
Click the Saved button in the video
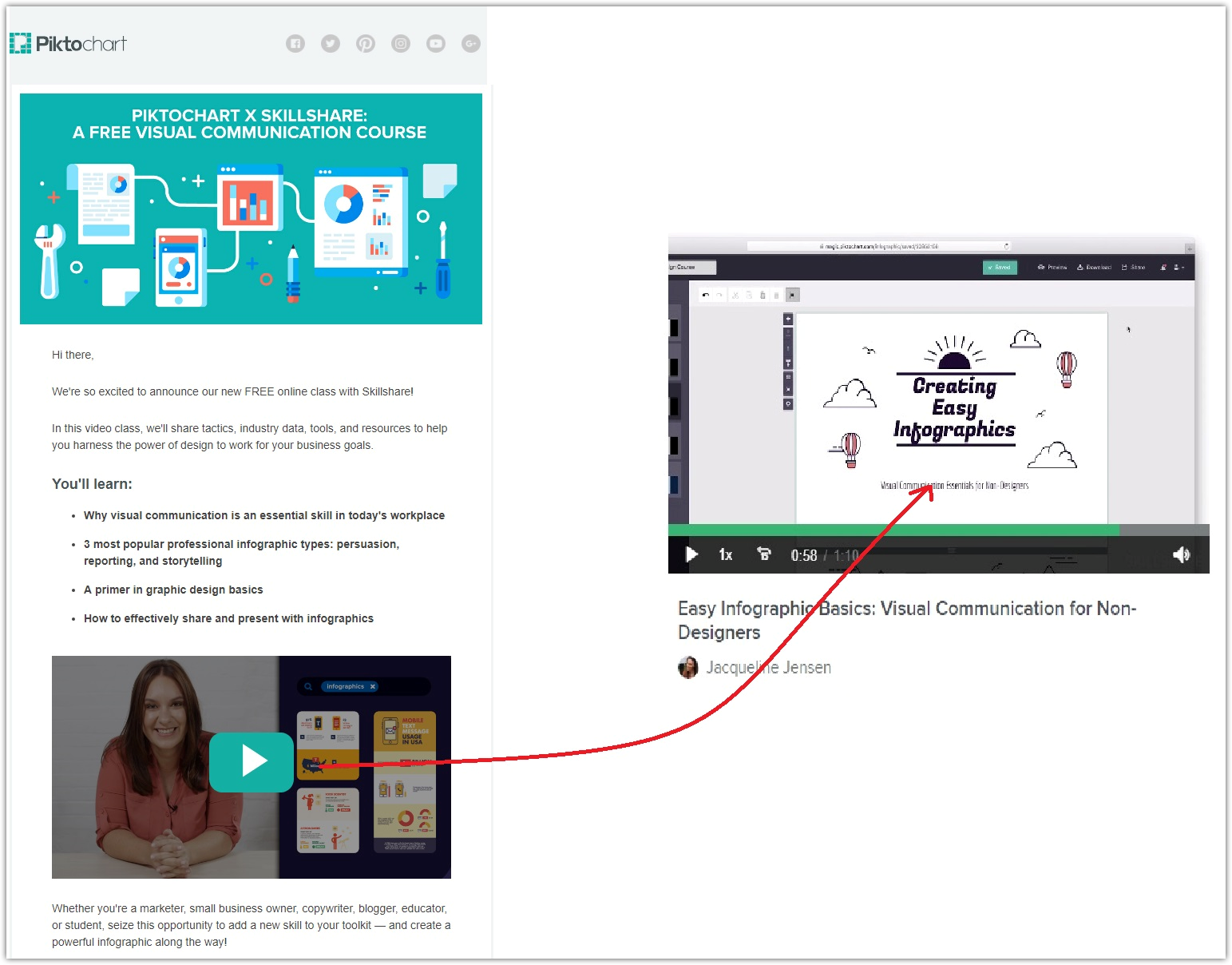coord(1000,267)
